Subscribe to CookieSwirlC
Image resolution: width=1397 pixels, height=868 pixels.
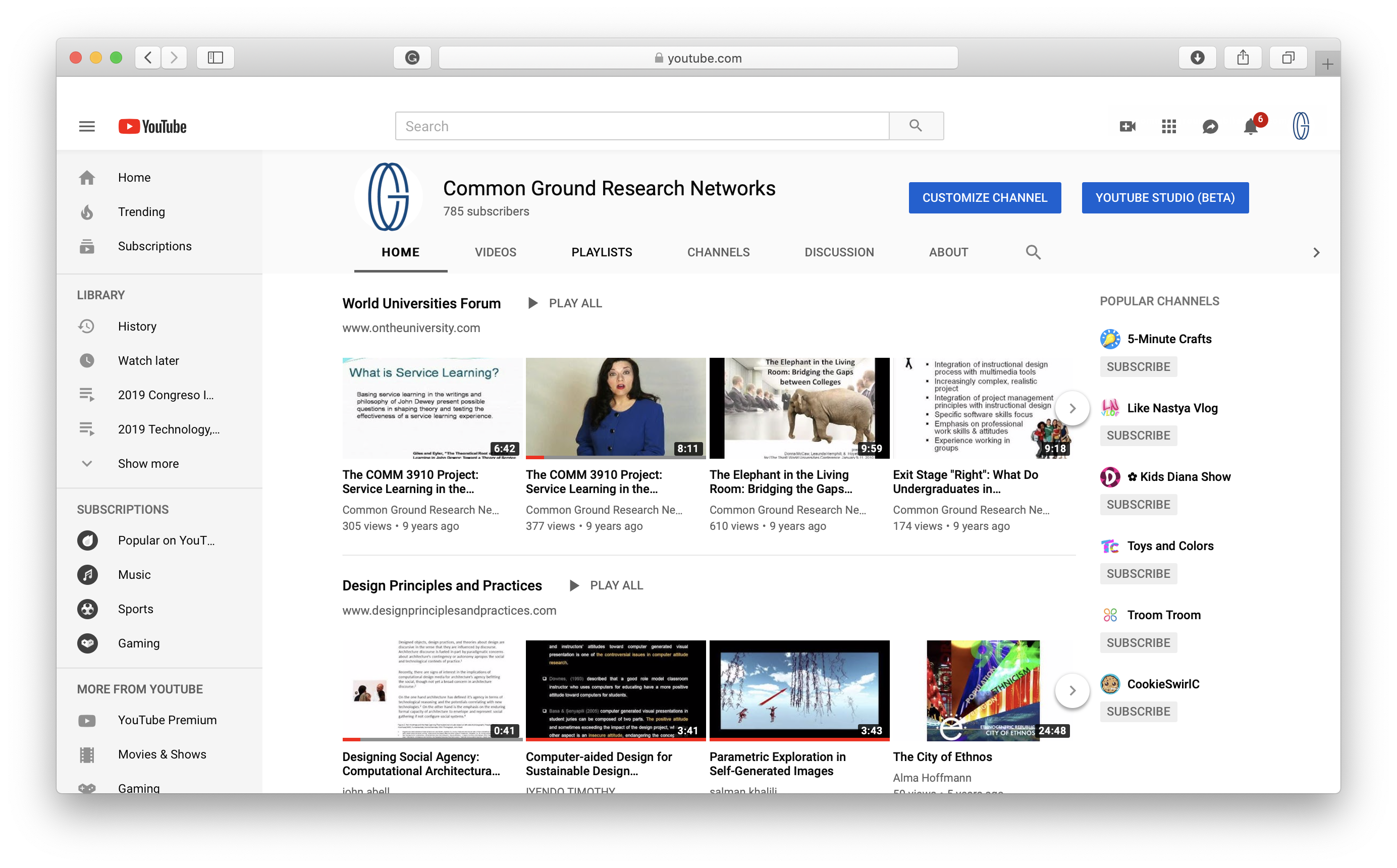click(1138, 712)
